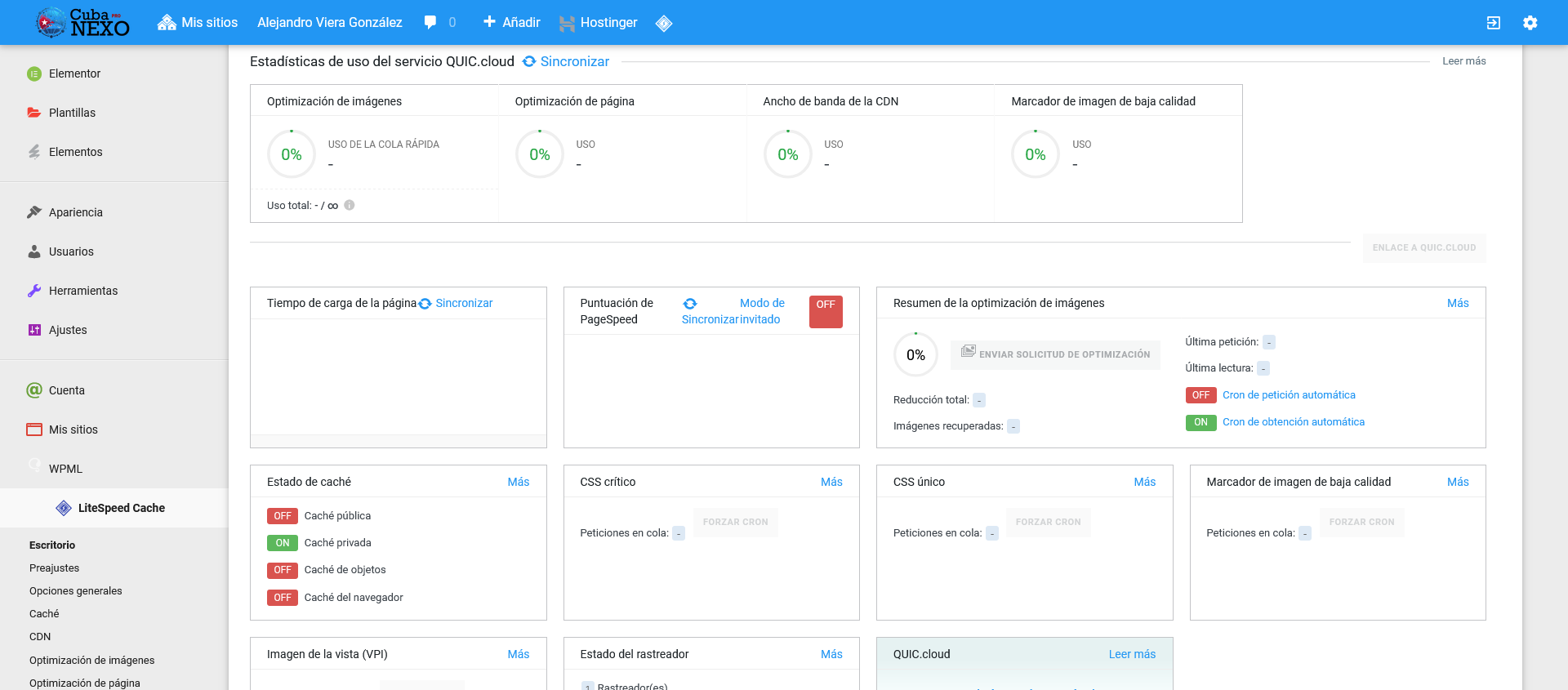This screenshot has height=690, width=1568.
Task: Click the image summary 0% progress circle
Action: tap(915, 355)
